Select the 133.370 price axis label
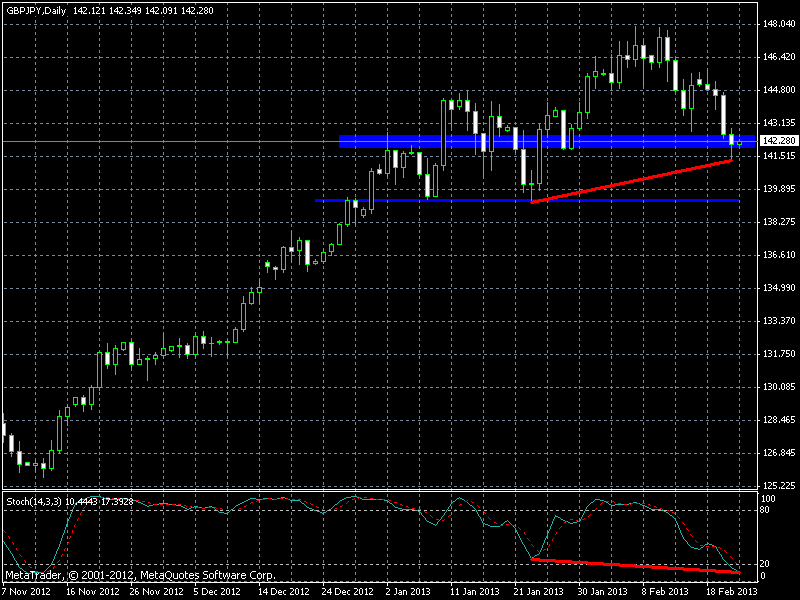 pyautogui.click(x=779, y=320)
